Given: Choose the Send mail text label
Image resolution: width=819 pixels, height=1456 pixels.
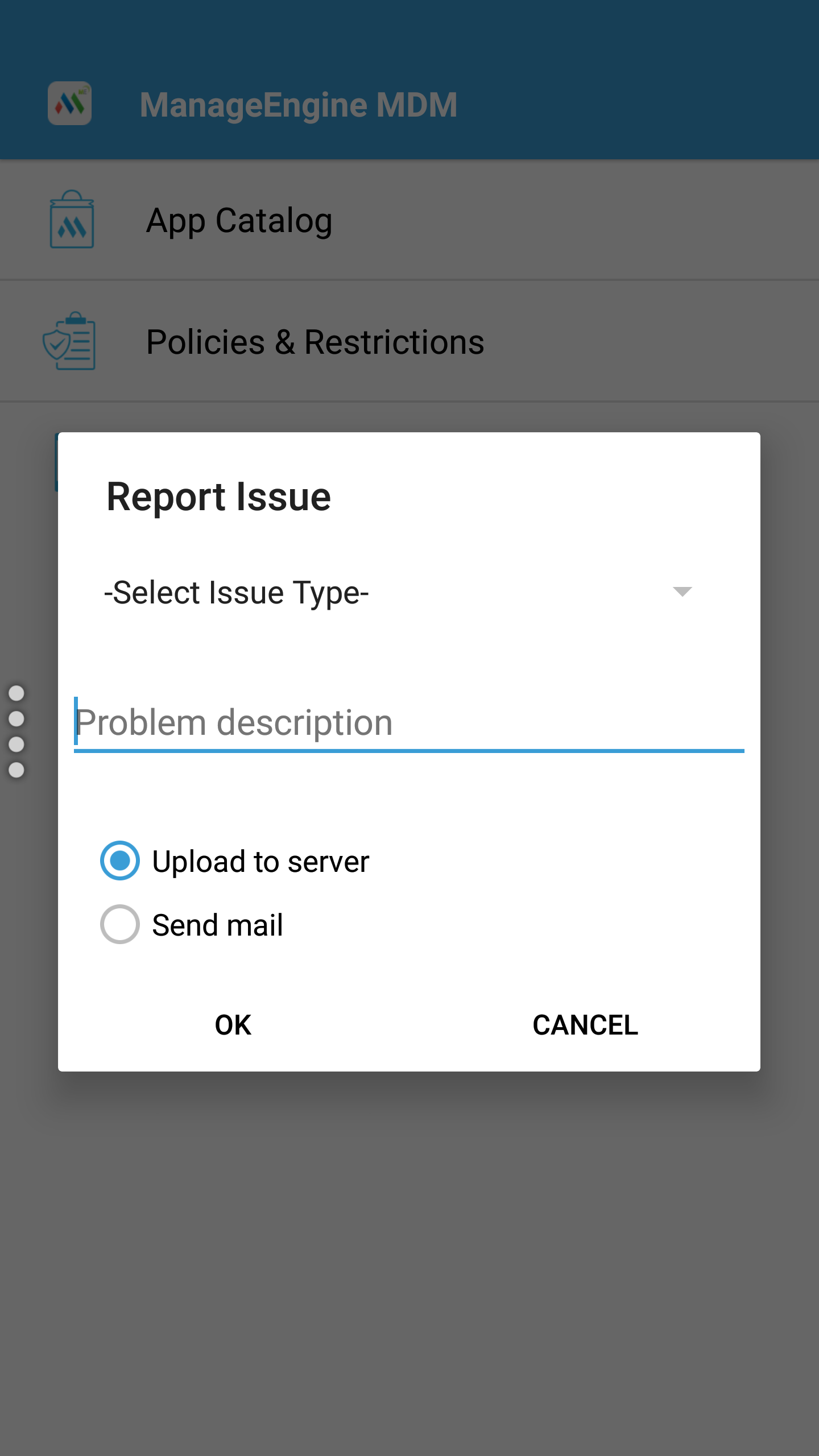Looking at the screenshot, I should pos(218,925).
